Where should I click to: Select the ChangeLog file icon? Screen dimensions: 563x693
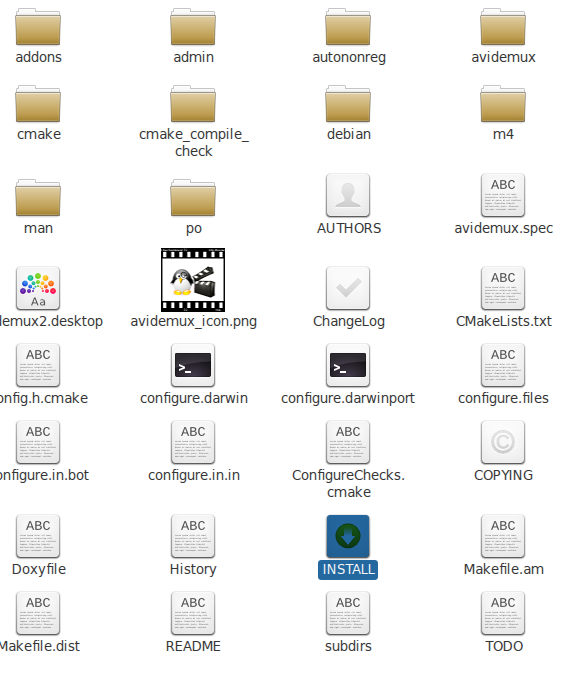click(348, 288)
